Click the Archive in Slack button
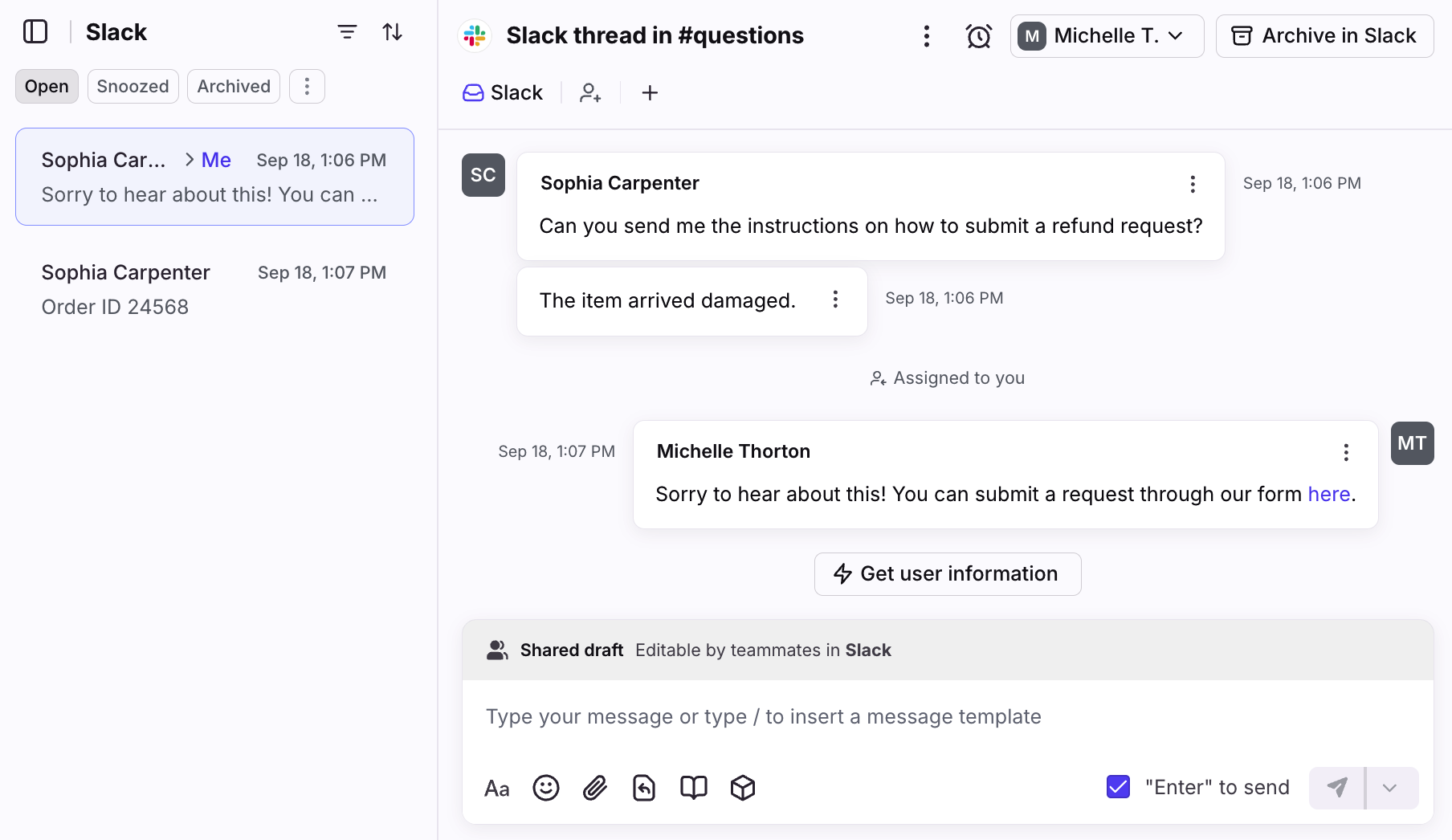The height and width of the screenshot is (840, 1452). tap(1324, 36)
